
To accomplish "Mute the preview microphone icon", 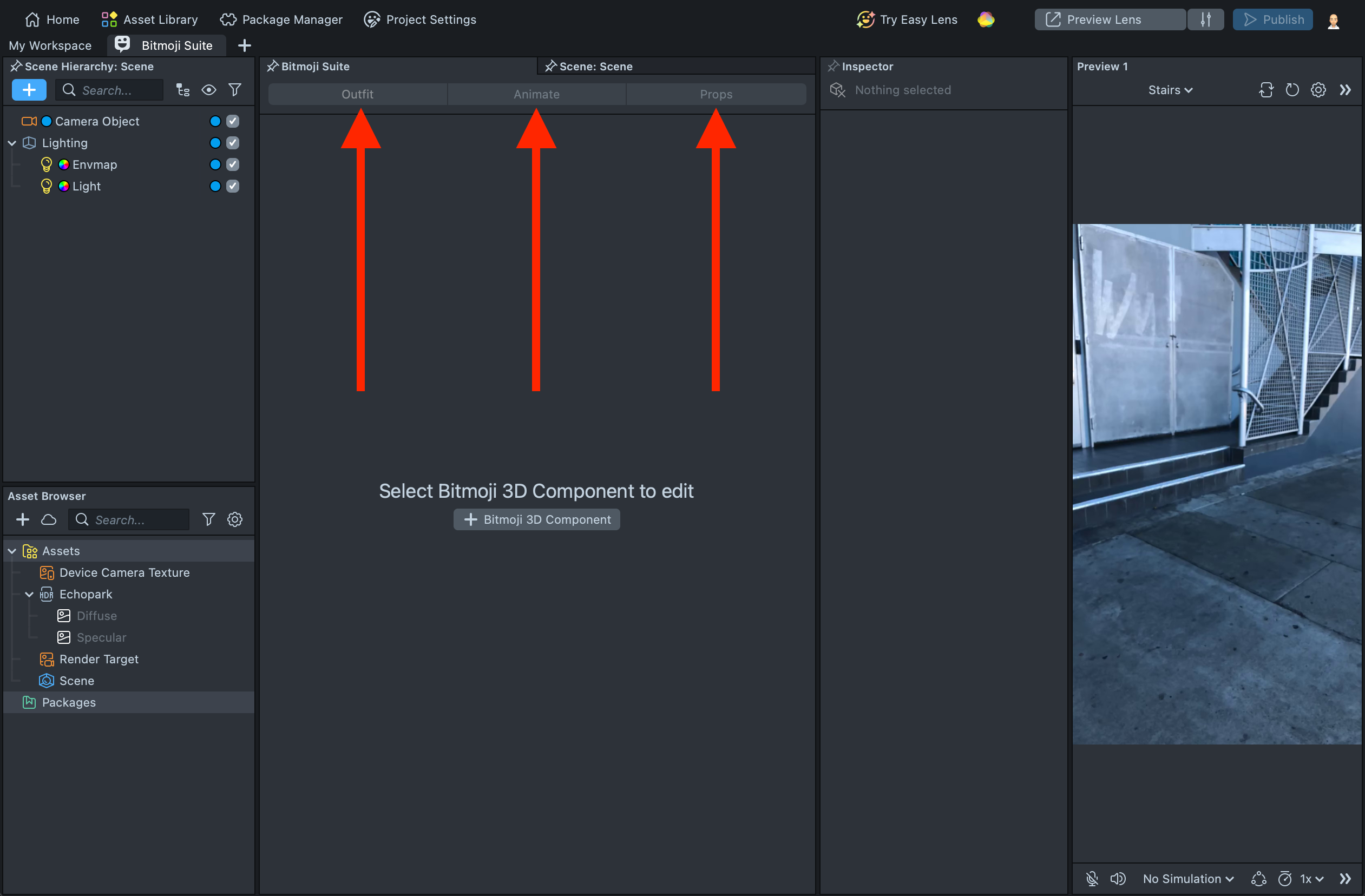I will [x=1092, y=878].
